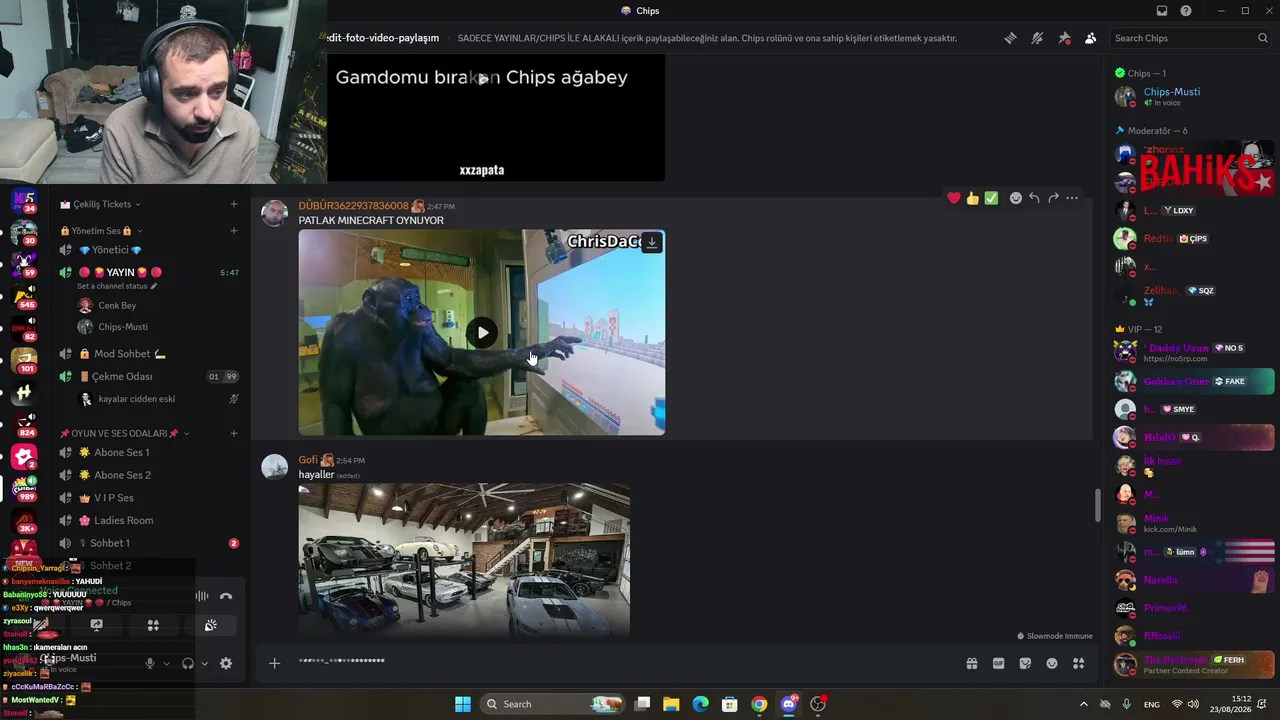Image resolution: width=1280 pixels, height=720 pixels.
Task: Show hidden system tray icons
Action: click(x=1083, y=704)
